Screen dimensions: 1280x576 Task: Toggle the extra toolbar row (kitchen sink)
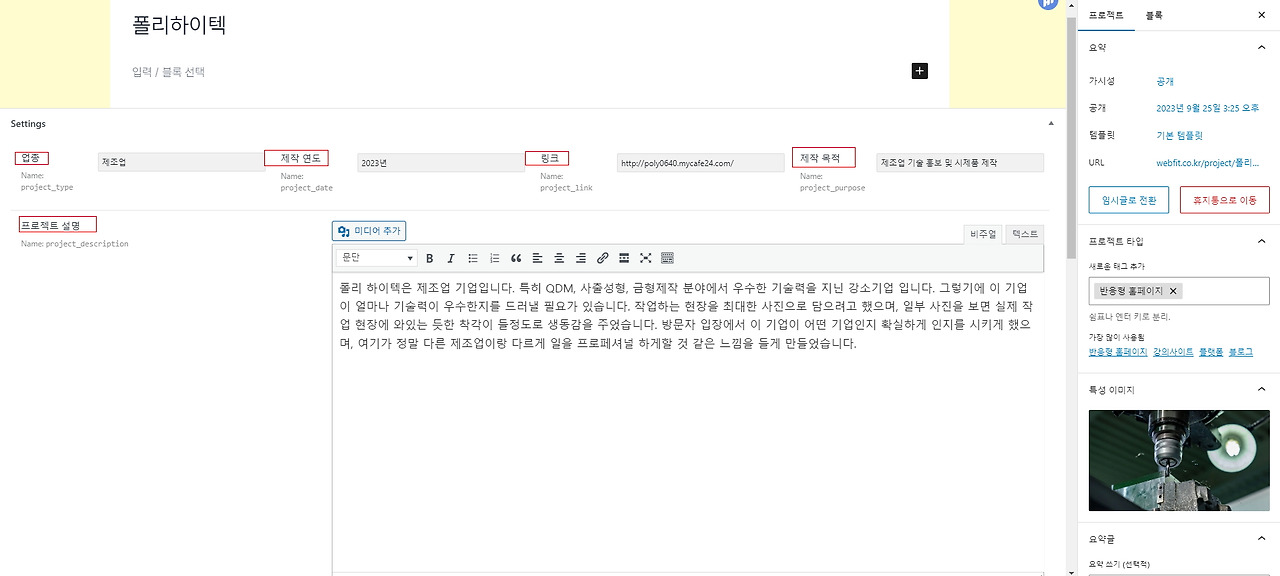coord(667,258)
